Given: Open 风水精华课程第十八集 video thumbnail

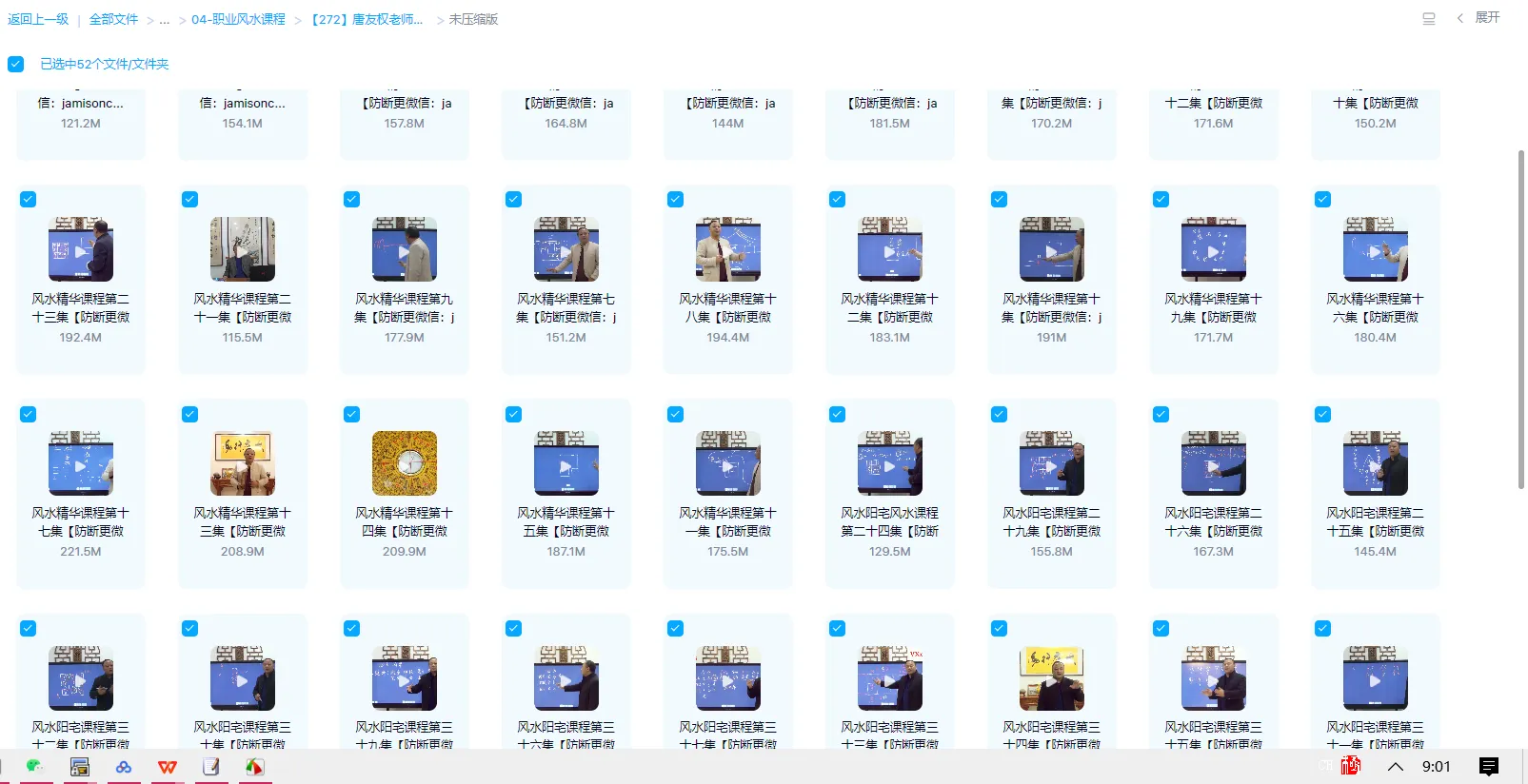Looking at the screenshot, I should click(x=728, y=249).
